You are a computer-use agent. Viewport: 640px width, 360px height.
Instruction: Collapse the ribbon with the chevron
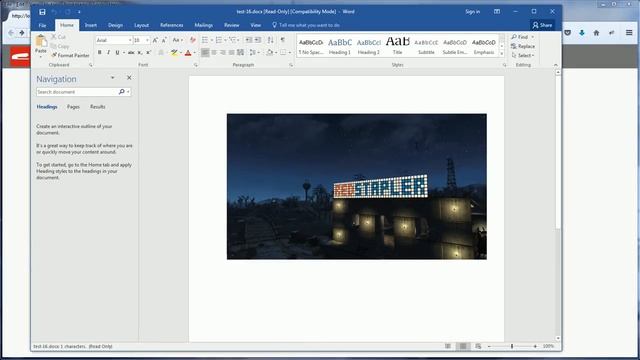click(555, 65)
